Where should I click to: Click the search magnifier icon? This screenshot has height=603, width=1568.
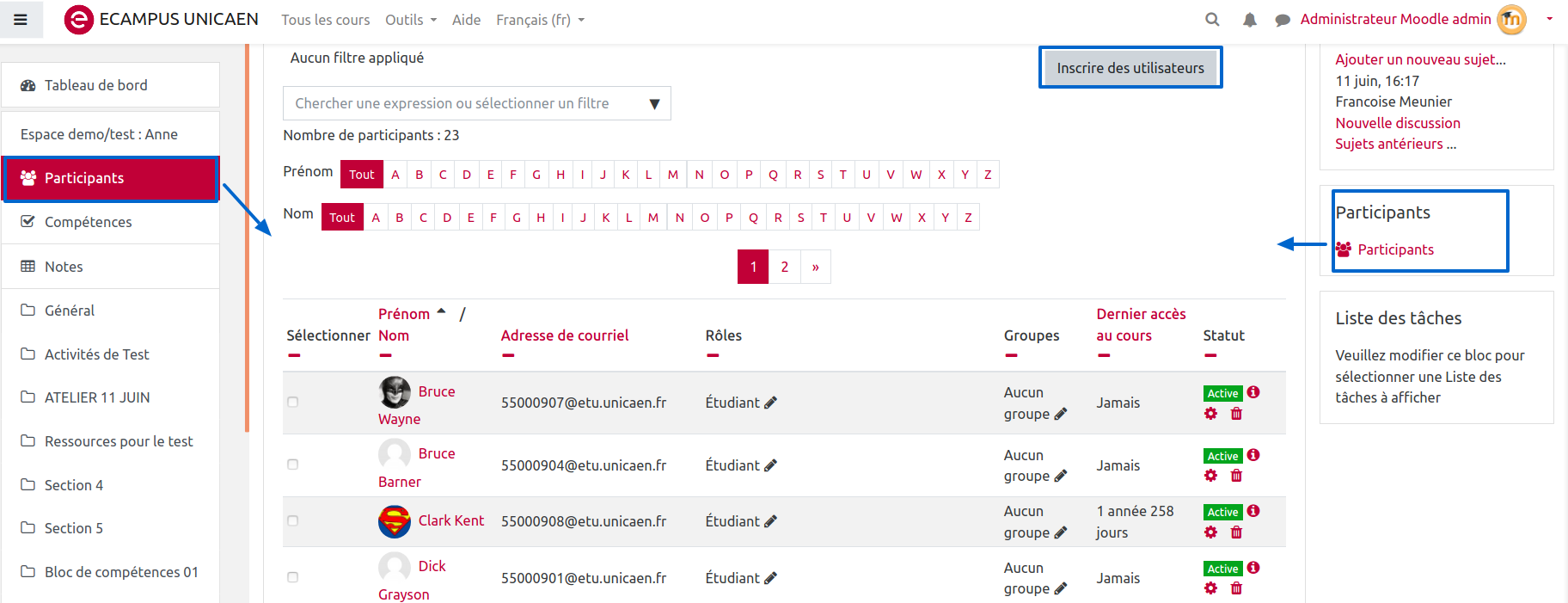point(1212,20)
